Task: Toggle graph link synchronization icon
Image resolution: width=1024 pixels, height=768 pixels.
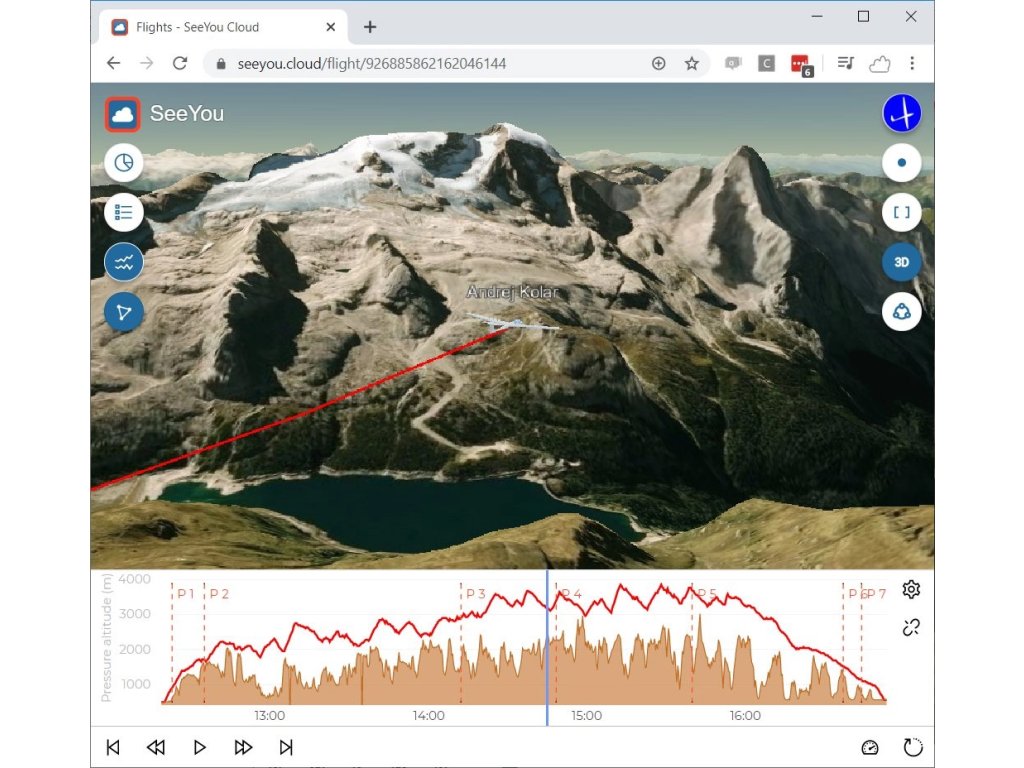Action: tap(910, 628)
